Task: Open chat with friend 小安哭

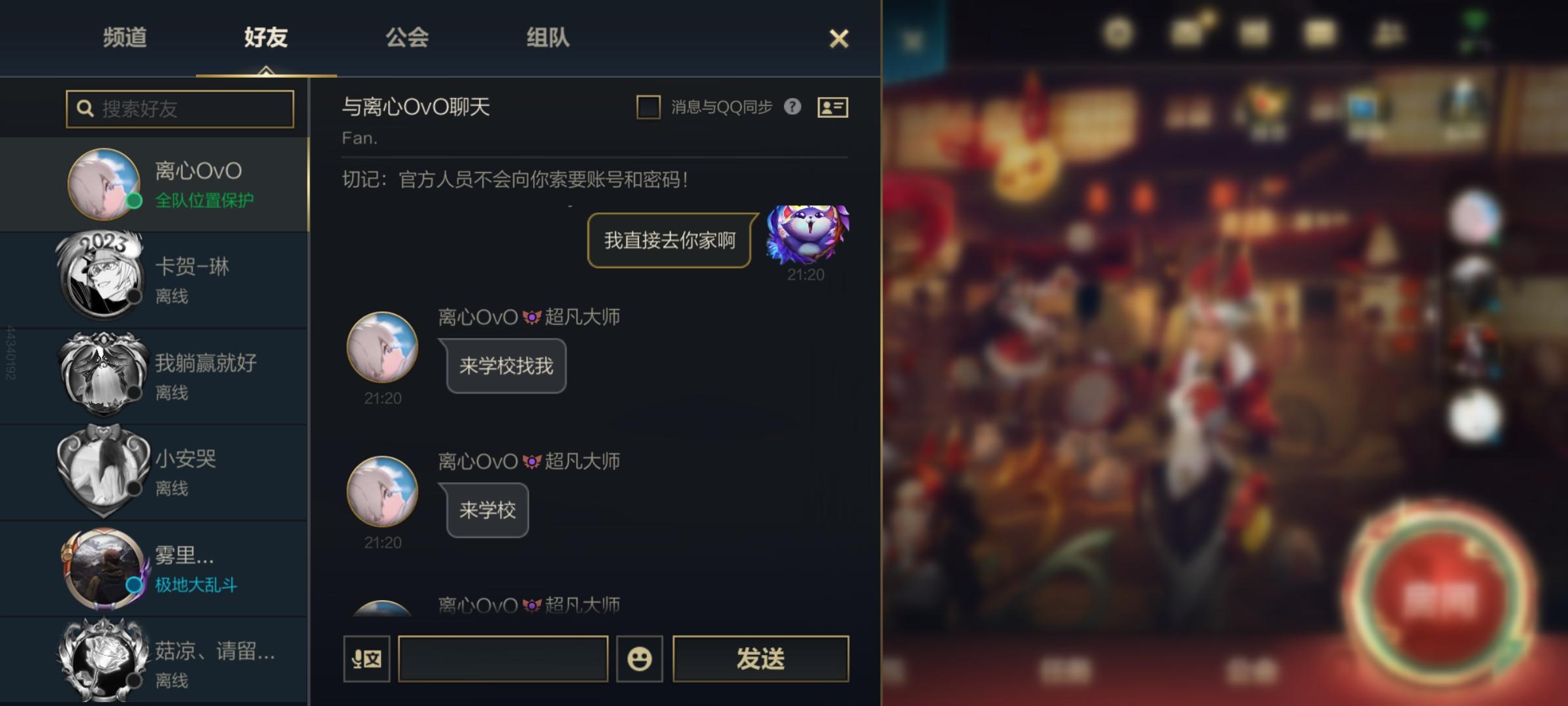Action: (154, 473)
